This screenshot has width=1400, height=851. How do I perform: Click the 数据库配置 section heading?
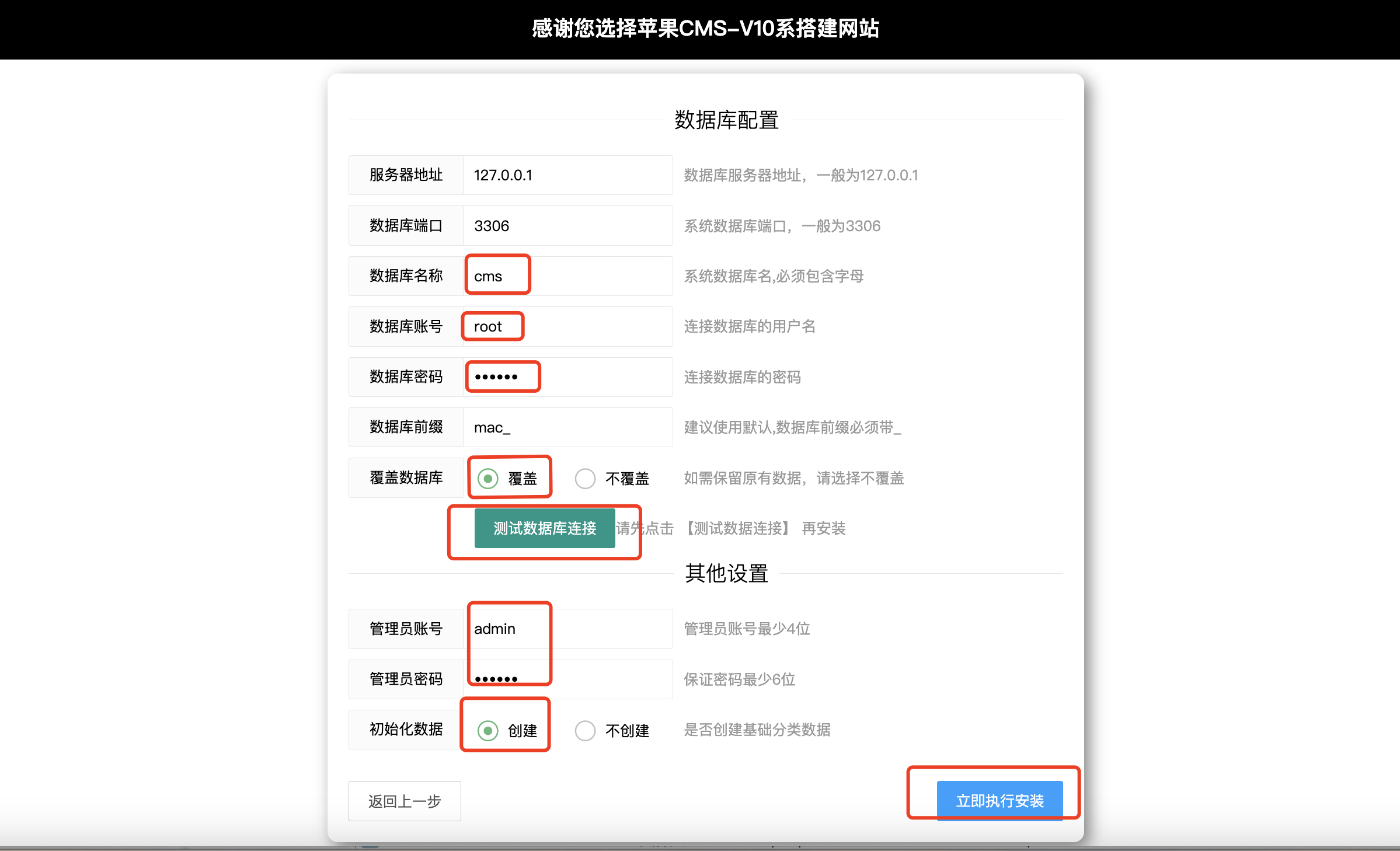click(726, 120)
